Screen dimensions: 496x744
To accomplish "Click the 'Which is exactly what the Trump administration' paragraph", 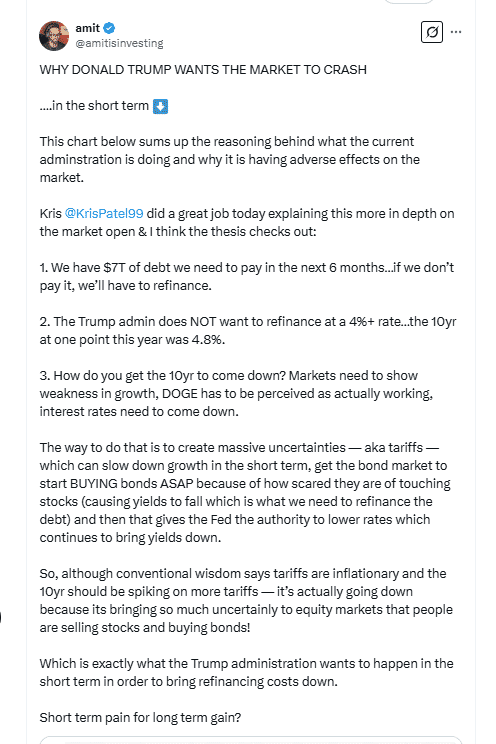I will [246, 672].
